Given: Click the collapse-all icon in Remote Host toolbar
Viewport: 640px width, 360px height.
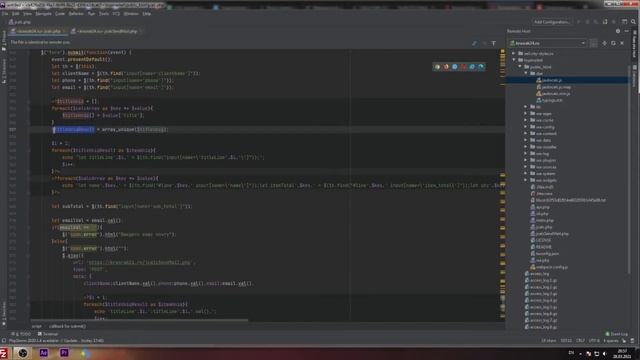Looking at the screenshot, I should pos(613,43).
